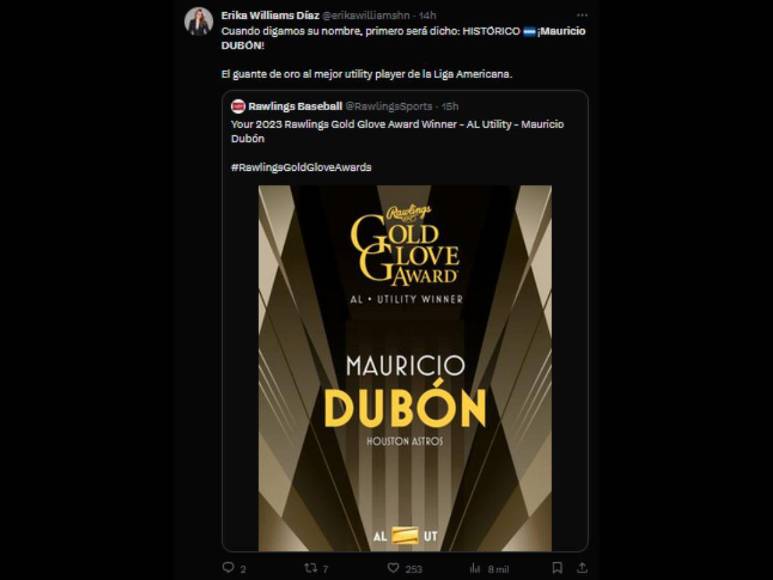773x580 pixels.
Task: Bookmark the tweet
Action: 557,568
